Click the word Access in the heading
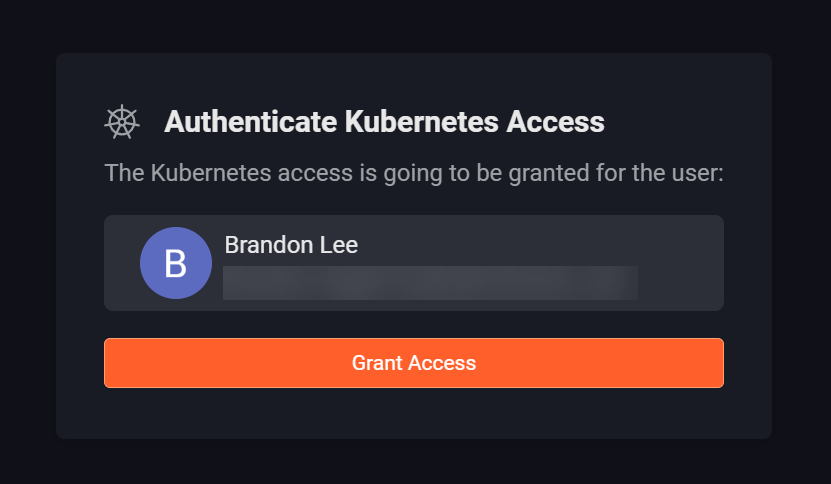The height and width of the screenshot is (484, 831). [556, 122]
